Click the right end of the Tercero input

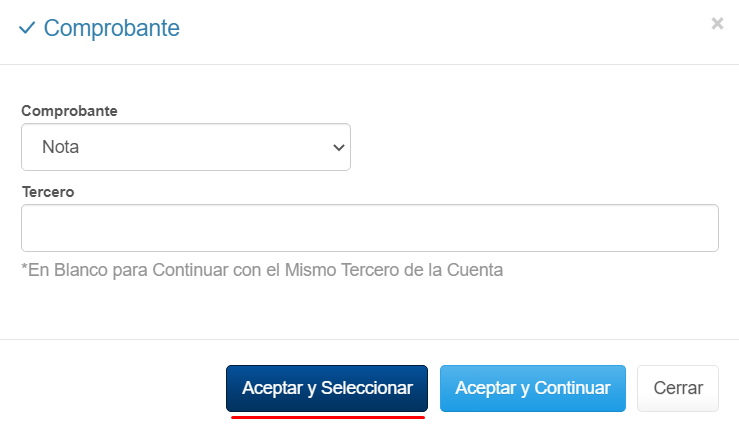click(705, 228)
